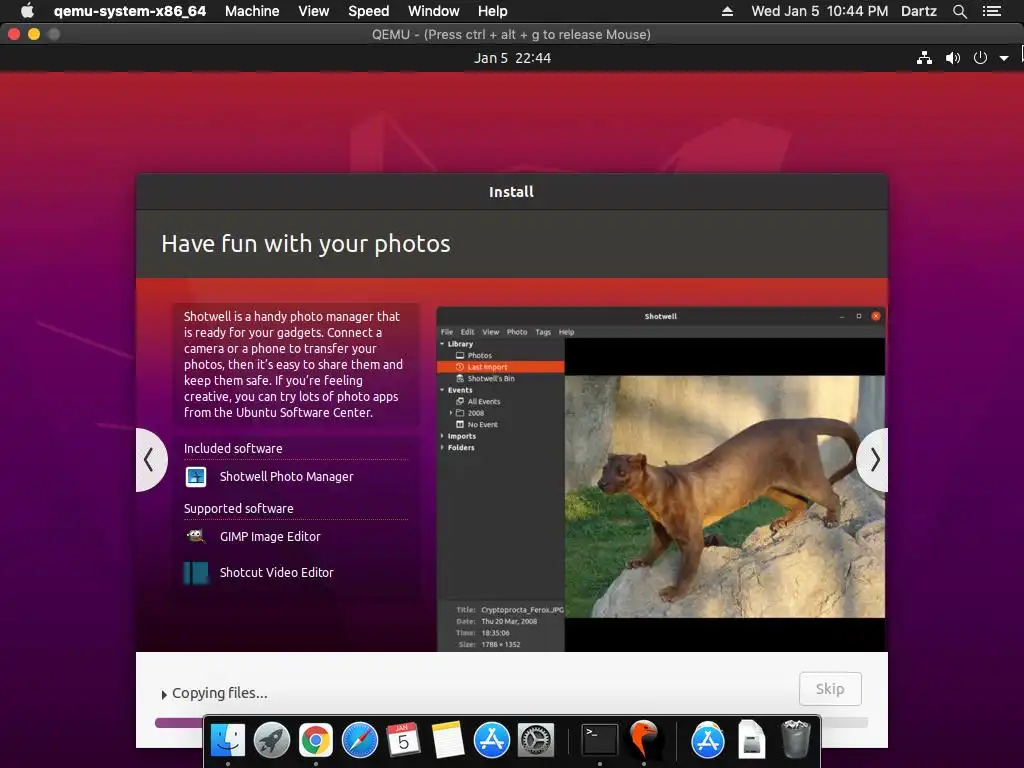Click the installation progress bar
The image size is (1024, 768).
point(511,722)
